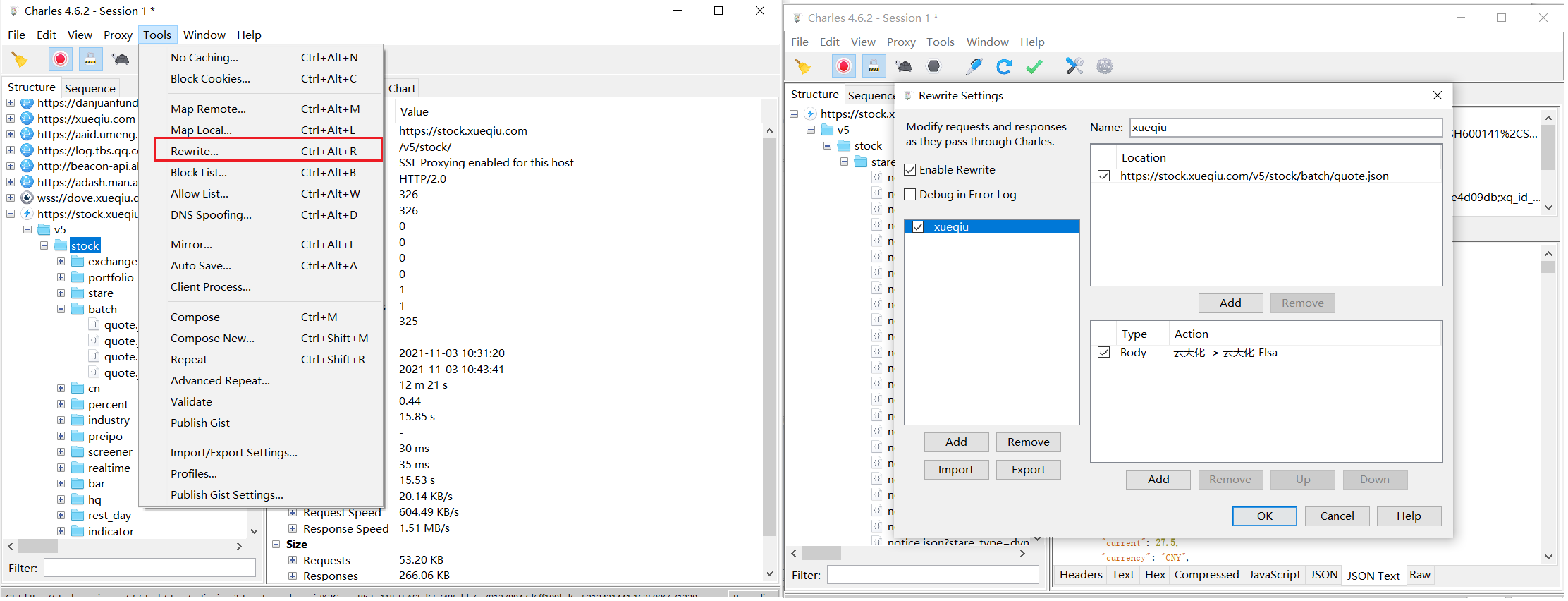Click globe icon beside https://danjuanfund host
Image resolution: width=1568 pixels, height=601 pixels.
coord(27,103)
